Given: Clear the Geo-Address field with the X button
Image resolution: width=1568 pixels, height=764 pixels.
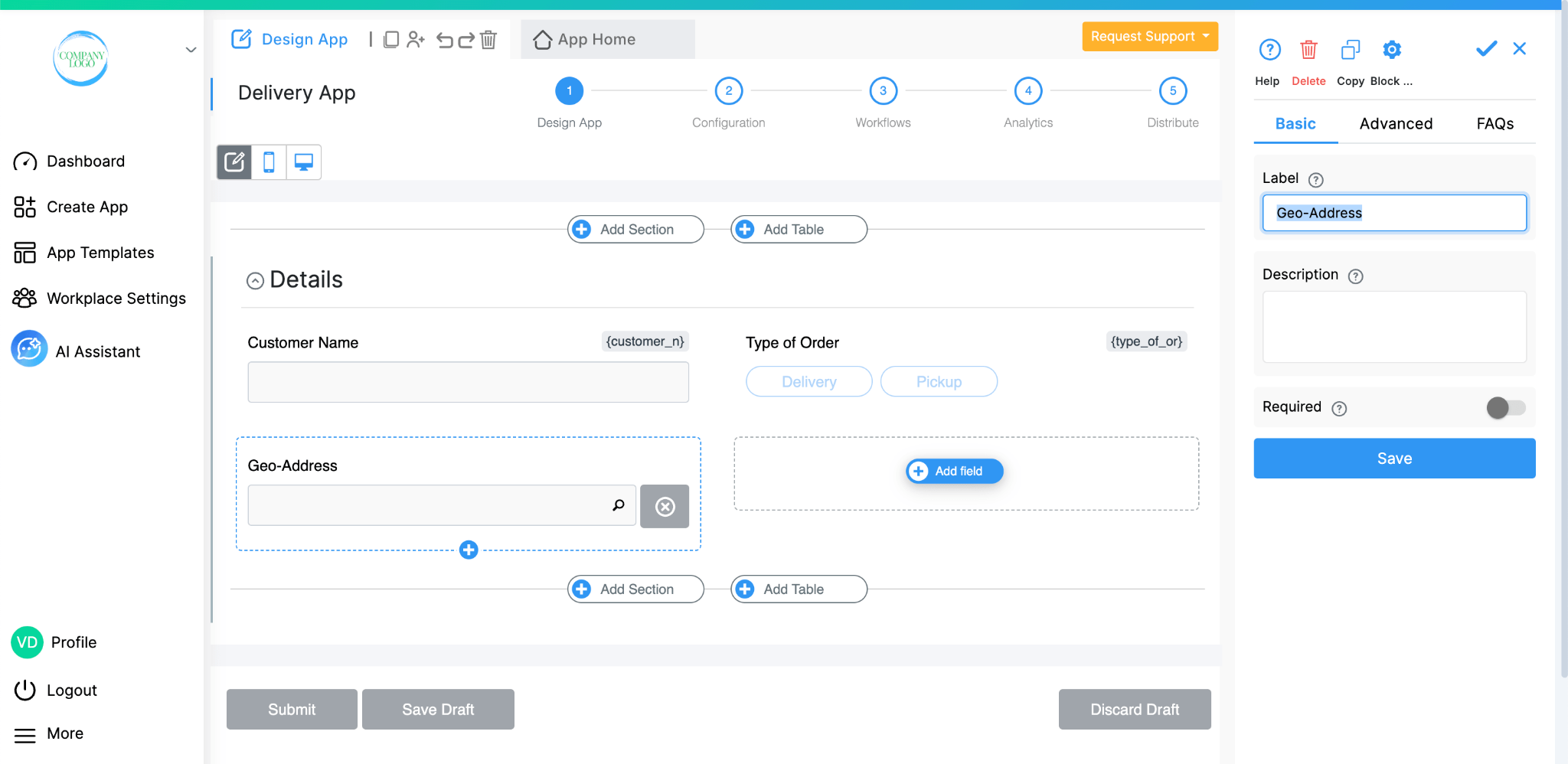Looking at the screenshot, I should tap(665, 506).
